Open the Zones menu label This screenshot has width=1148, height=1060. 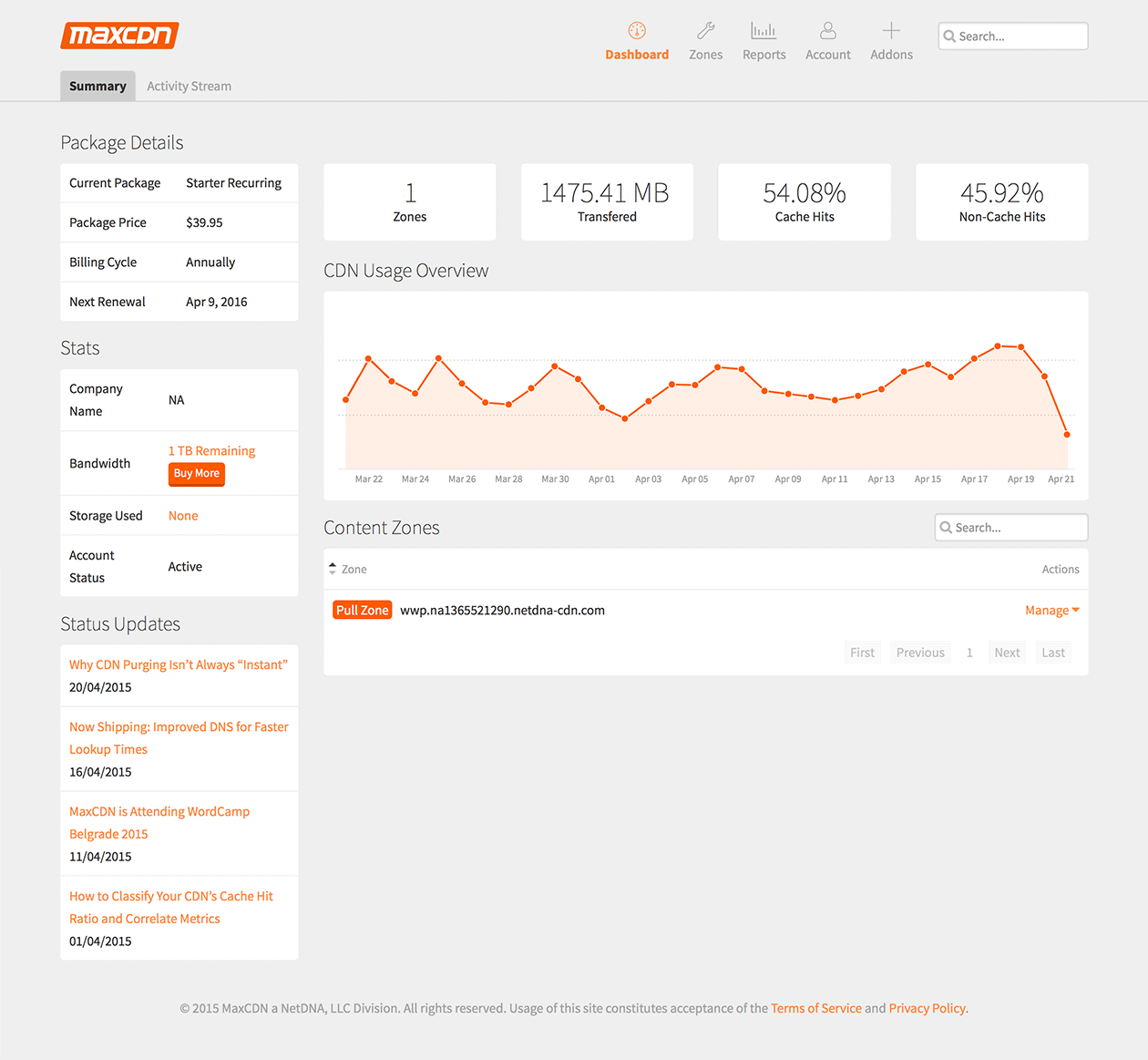pos(706,55)
